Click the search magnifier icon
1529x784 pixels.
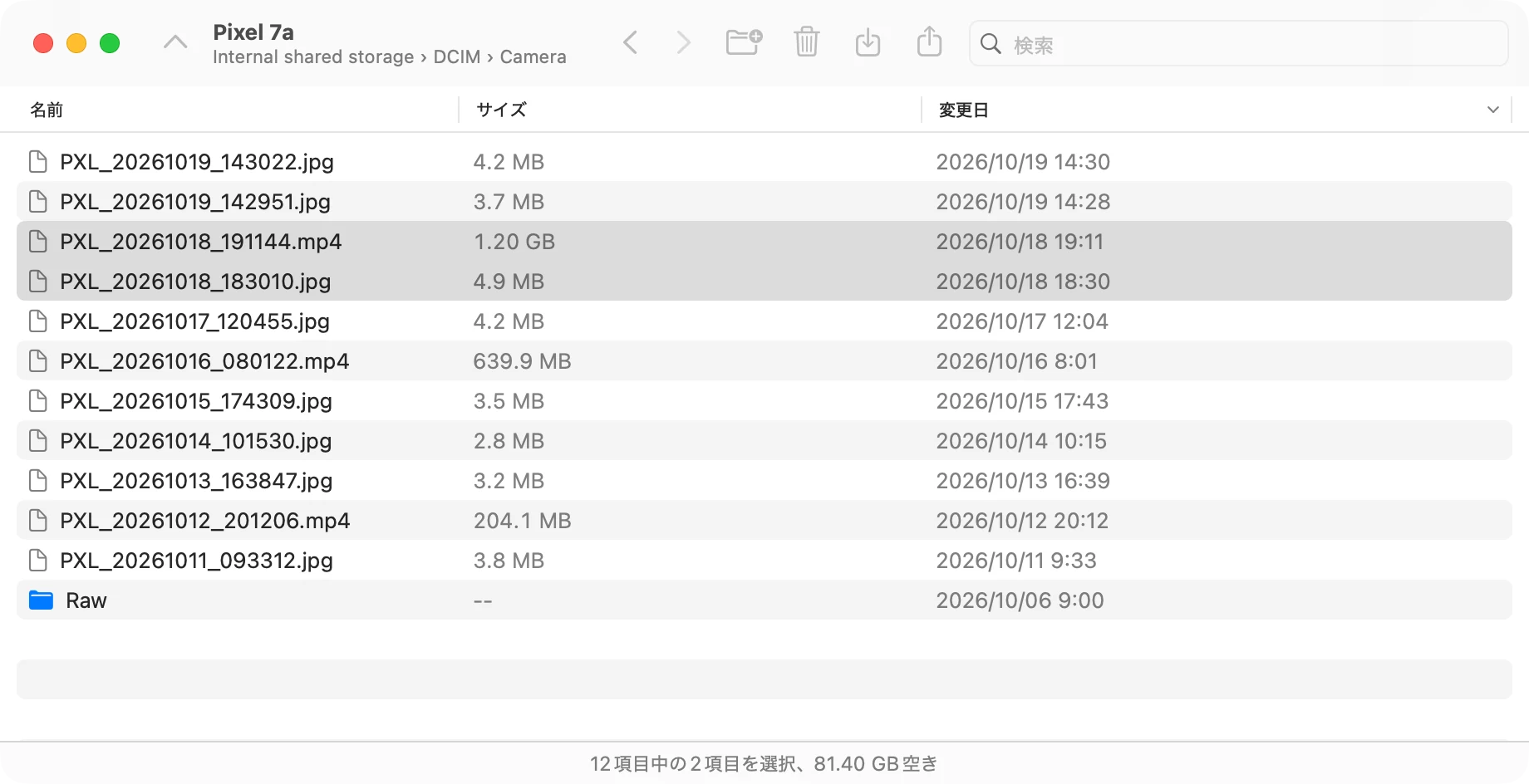pos(991,44)
